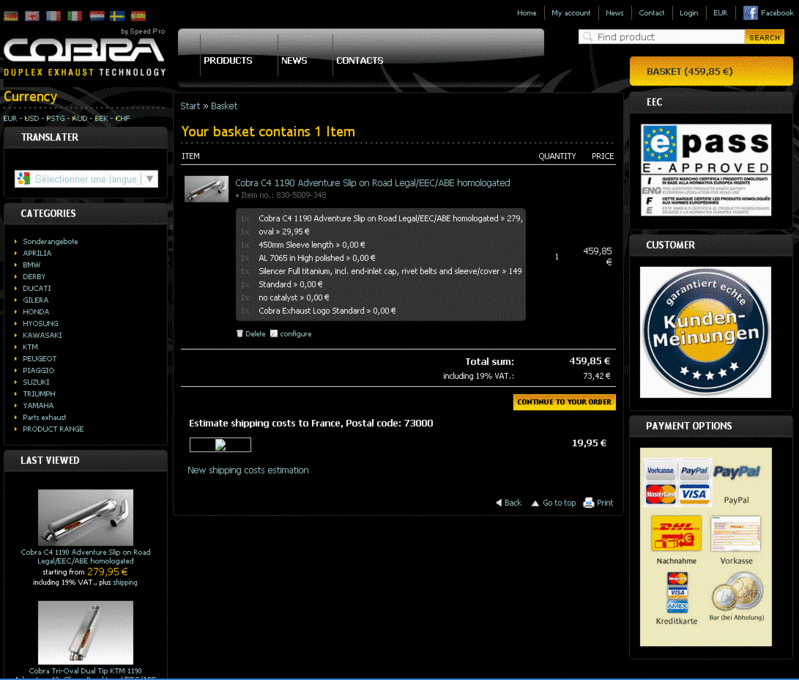Image resolution: width=799 pixels, height=680 pixels.
Task: Open YAMAHA category
Action: (38, 405)
